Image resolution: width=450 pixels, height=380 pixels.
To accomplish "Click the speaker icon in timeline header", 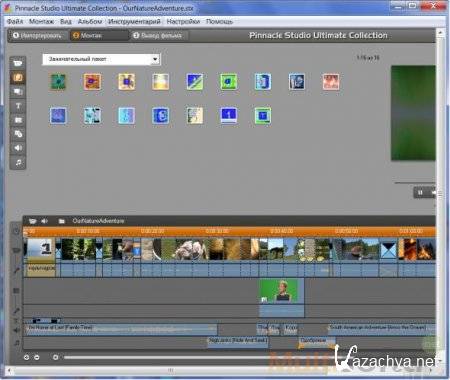I will 44,221.
